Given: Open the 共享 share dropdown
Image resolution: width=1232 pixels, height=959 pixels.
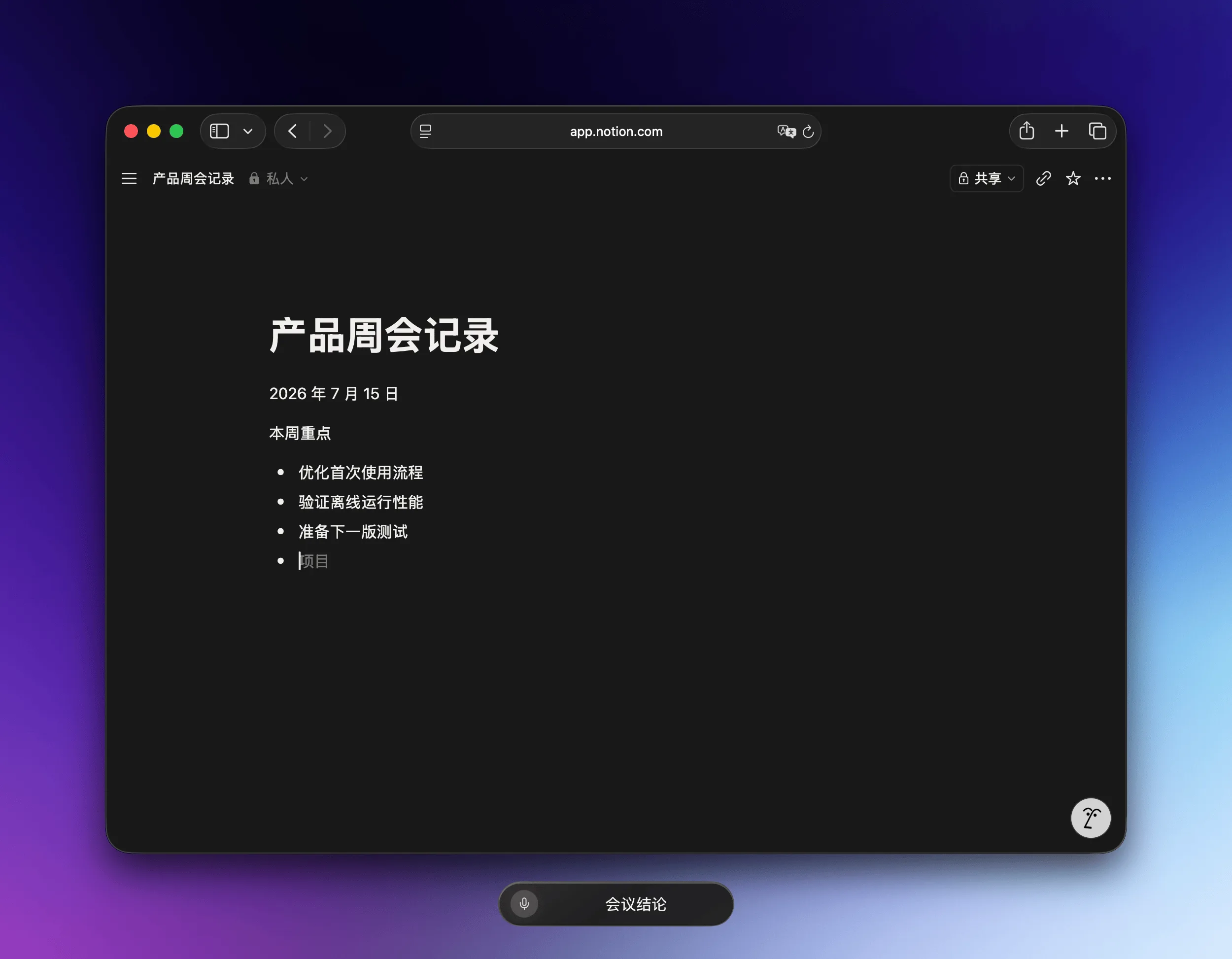Looking at the screenshot, I should (987, 179).
